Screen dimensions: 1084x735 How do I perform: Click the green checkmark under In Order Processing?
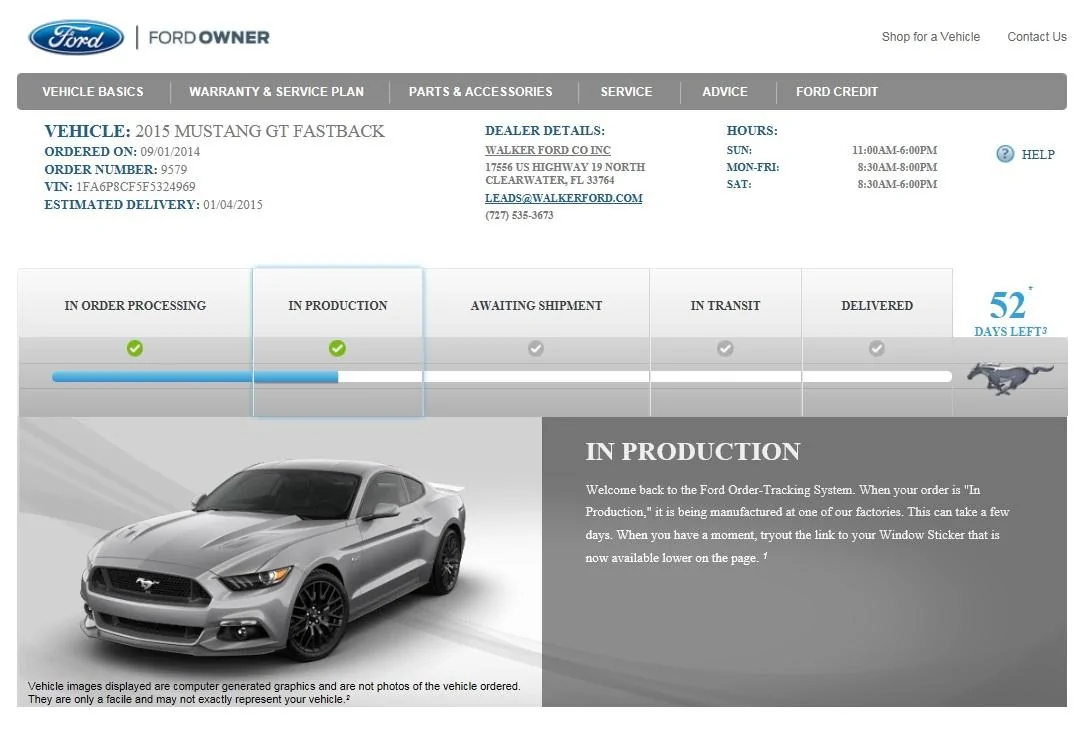[135, 348]
